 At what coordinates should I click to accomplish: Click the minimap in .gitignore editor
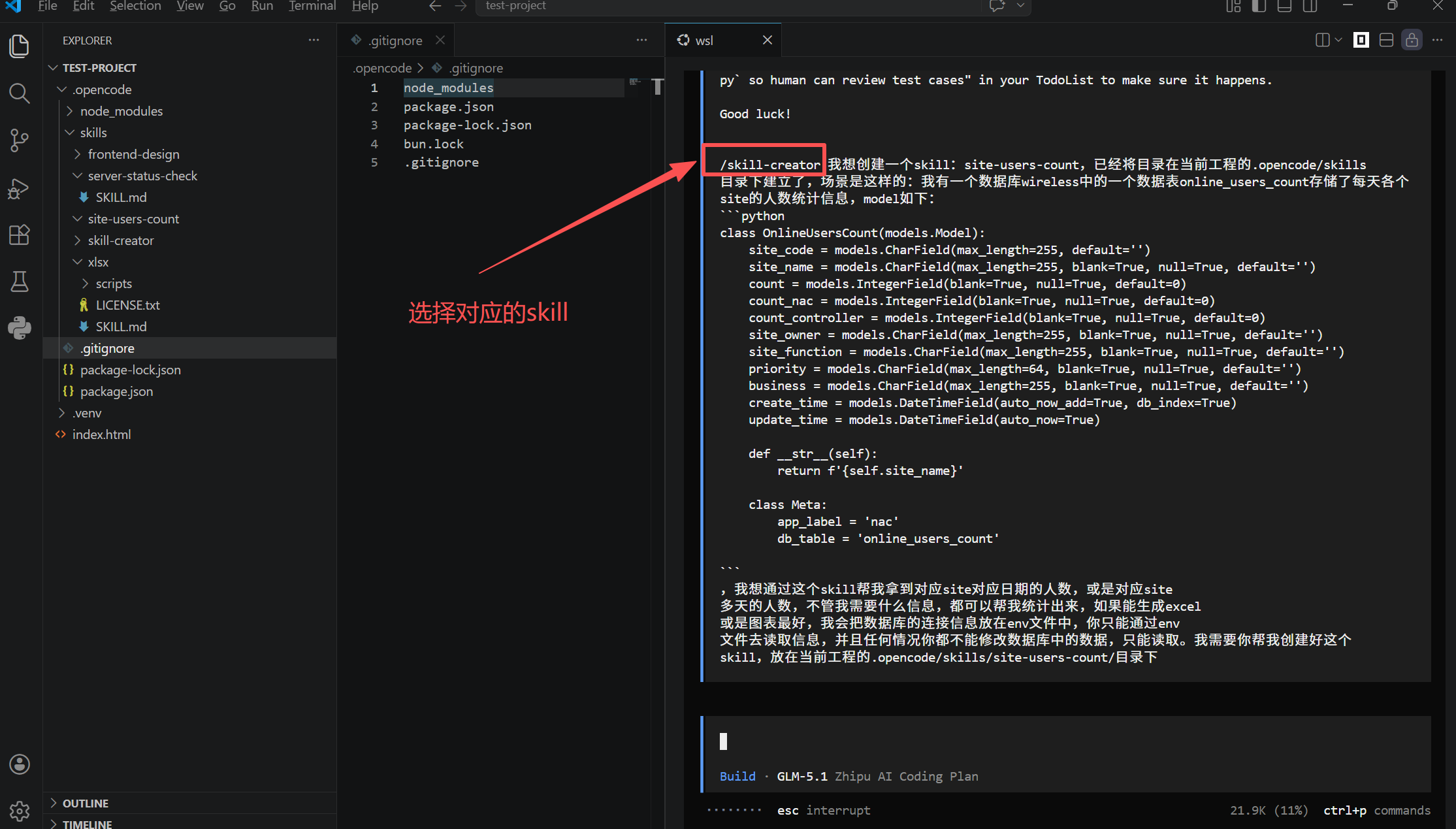click(634, 83)
